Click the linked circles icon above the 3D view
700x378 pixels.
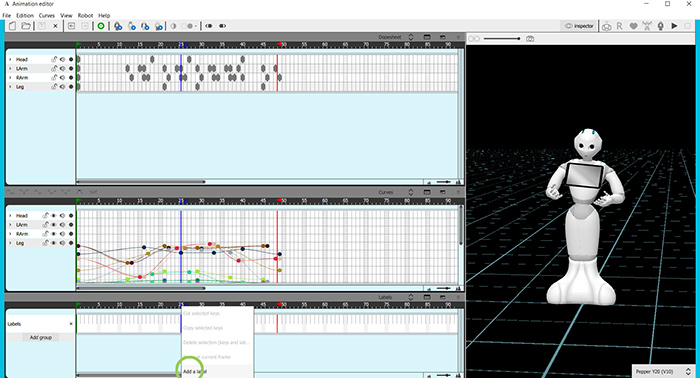[x=474, y=39]
